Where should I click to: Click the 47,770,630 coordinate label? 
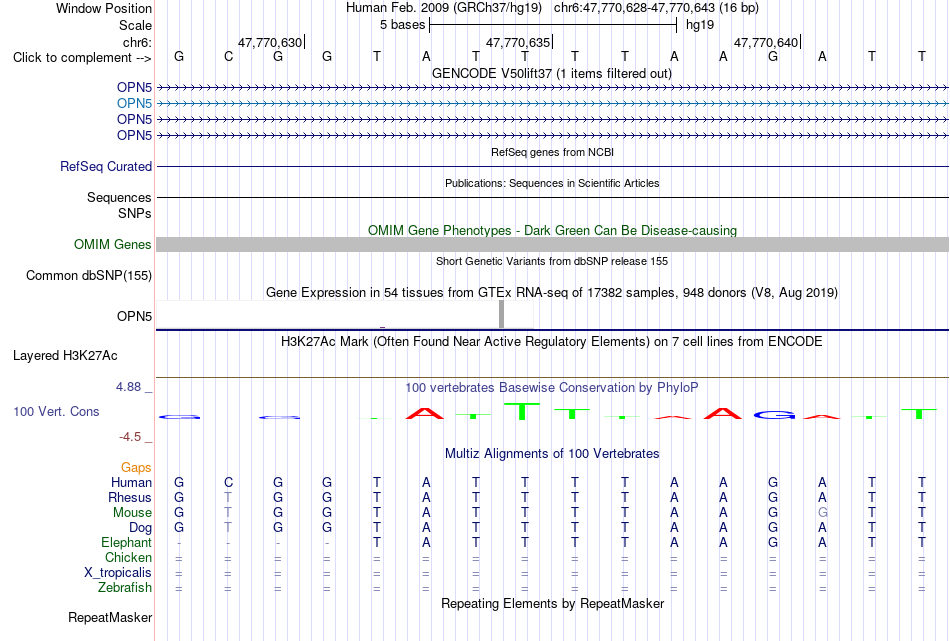270,42
